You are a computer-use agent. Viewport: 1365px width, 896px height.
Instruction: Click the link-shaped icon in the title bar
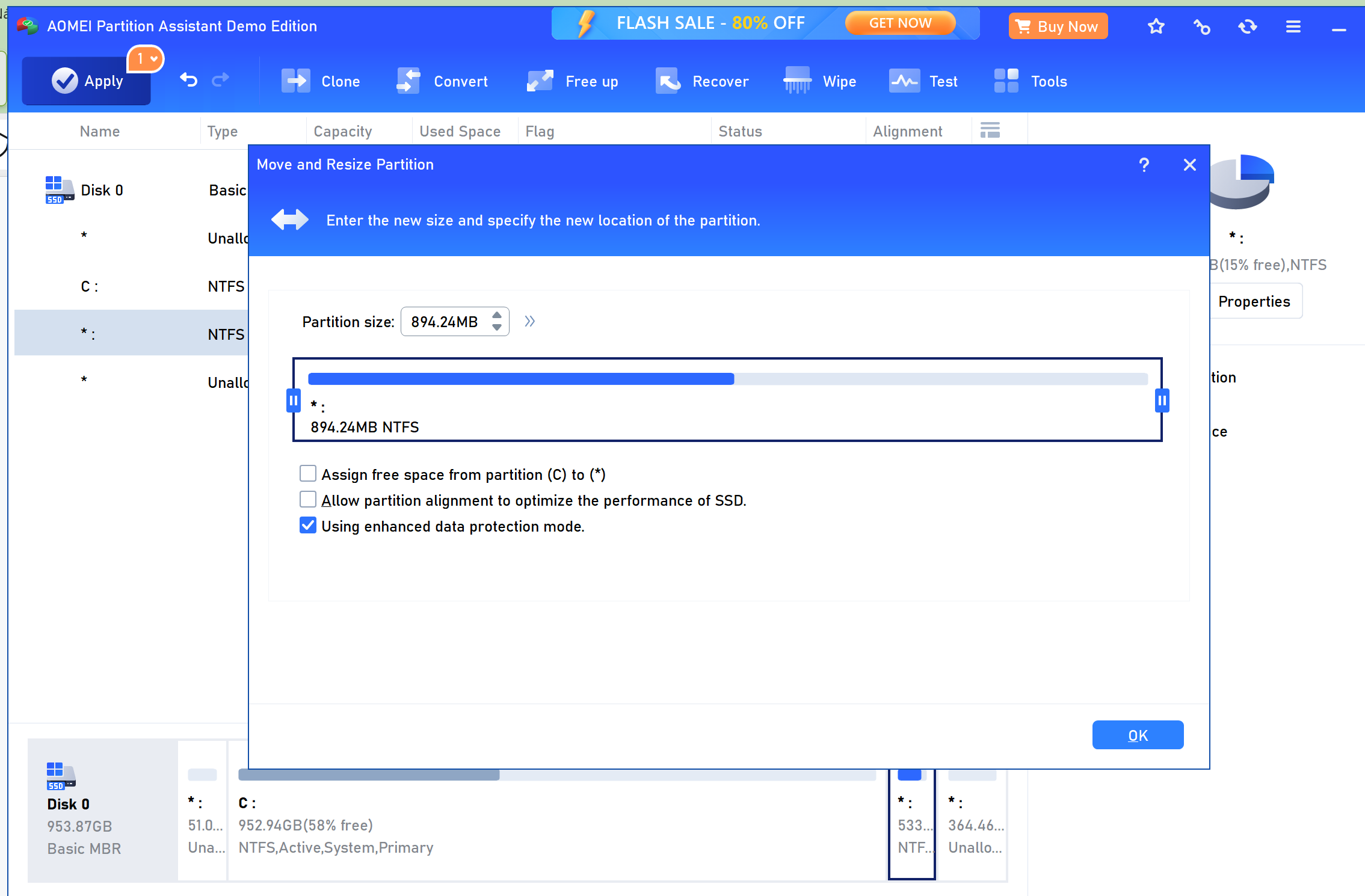coord(1201,26)
